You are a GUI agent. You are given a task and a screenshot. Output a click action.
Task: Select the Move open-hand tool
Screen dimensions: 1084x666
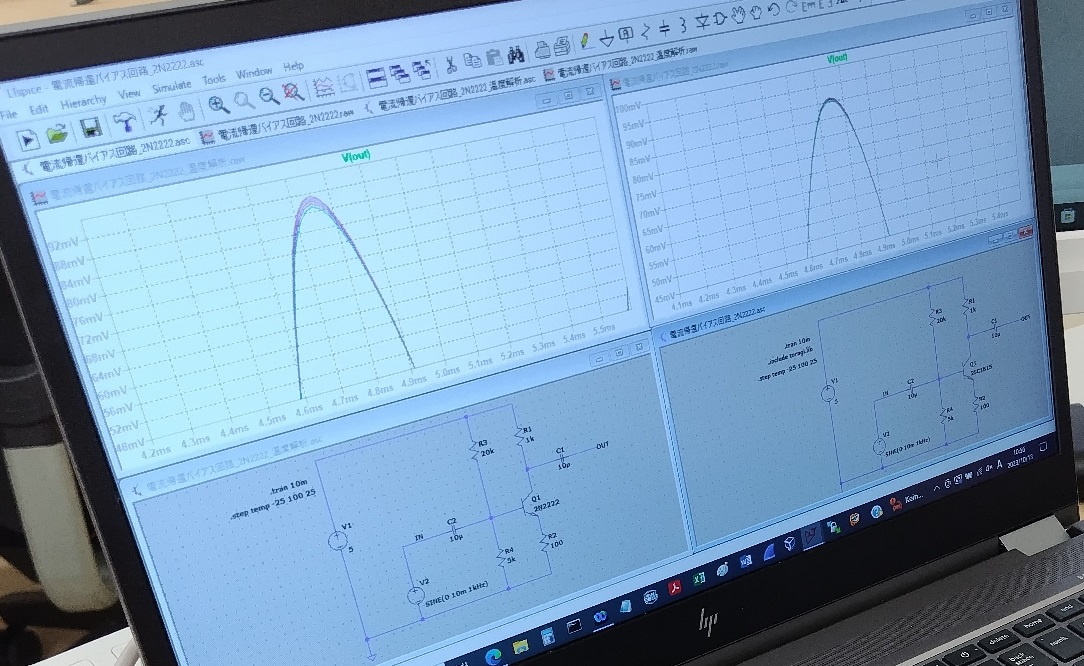tap(738, 15)
